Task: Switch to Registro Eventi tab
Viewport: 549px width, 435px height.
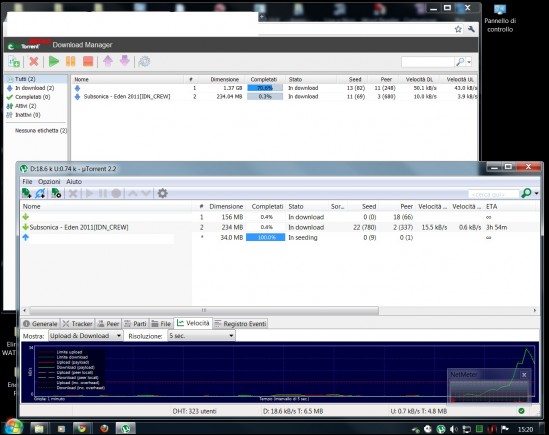Action: [x=241, y=324]
